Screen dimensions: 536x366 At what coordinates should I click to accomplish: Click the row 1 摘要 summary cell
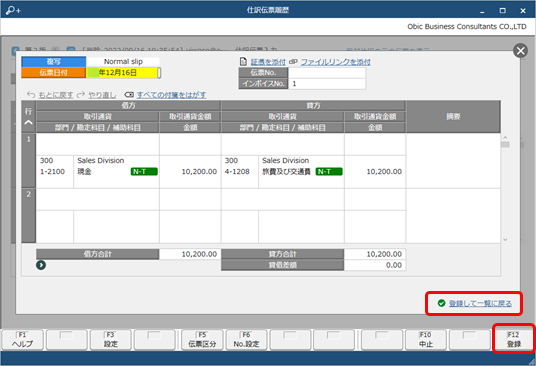pyautogui.click(x=453, y=161)
